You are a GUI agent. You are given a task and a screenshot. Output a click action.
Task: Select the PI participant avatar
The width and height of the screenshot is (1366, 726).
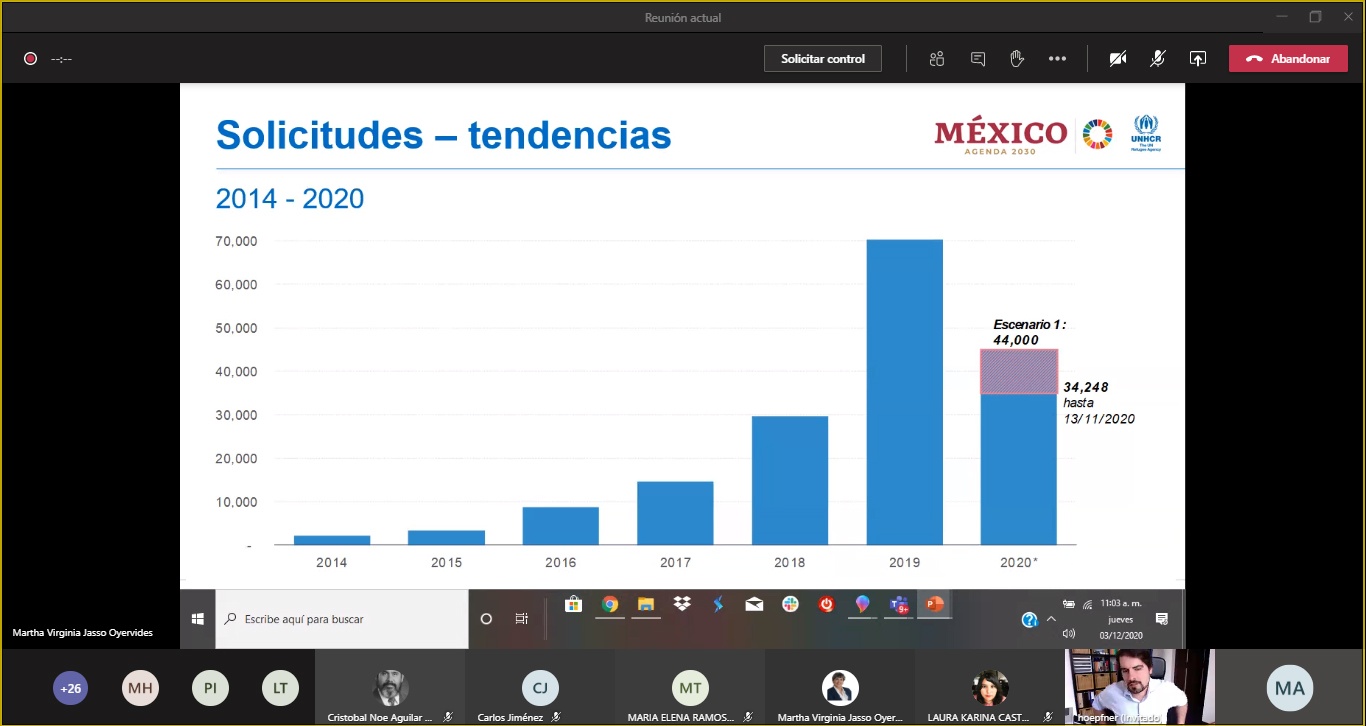click(x=210, y=688)
